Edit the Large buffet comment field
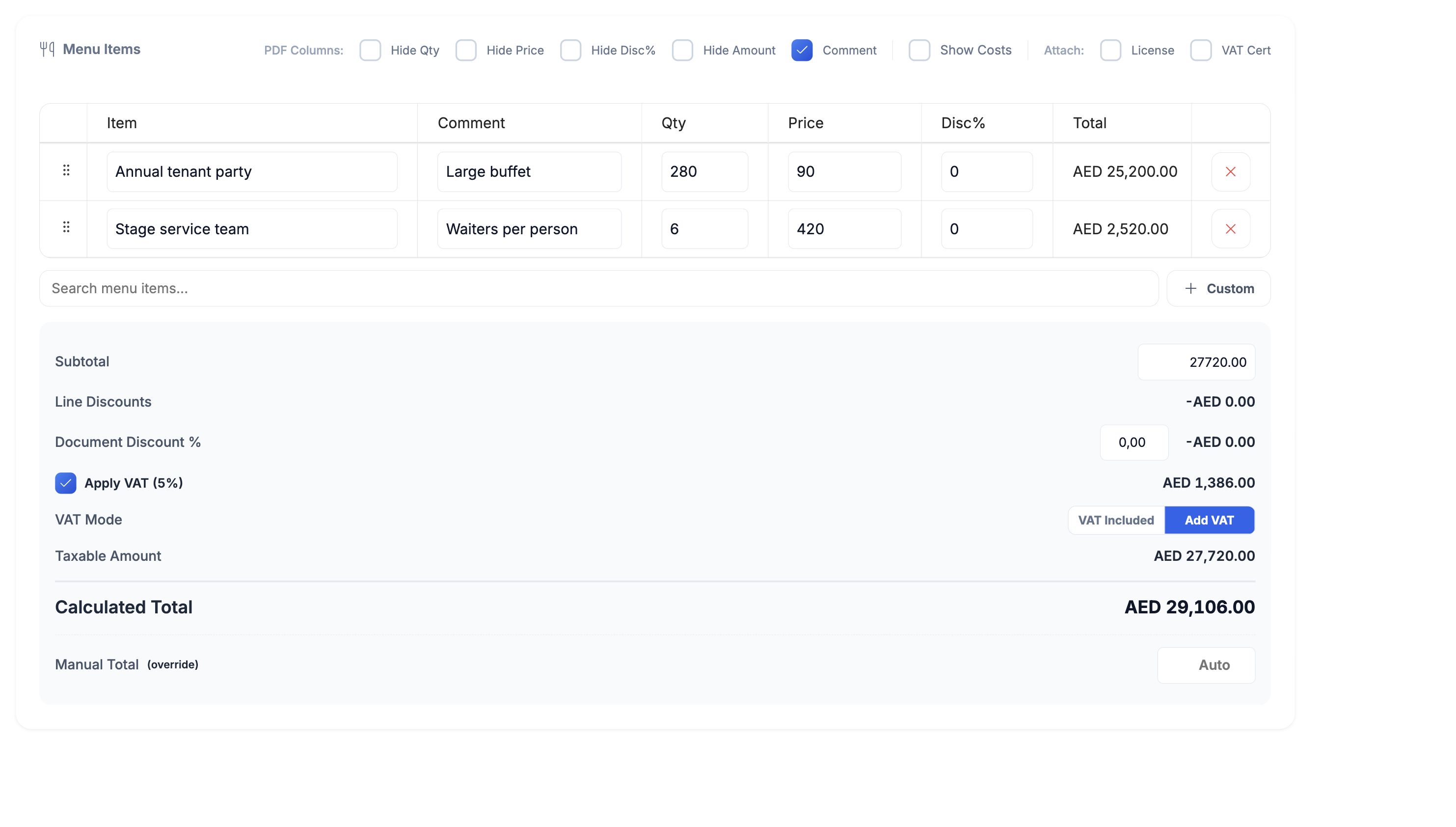This screenshot has height=827, width=1456. tap(529, 171)
